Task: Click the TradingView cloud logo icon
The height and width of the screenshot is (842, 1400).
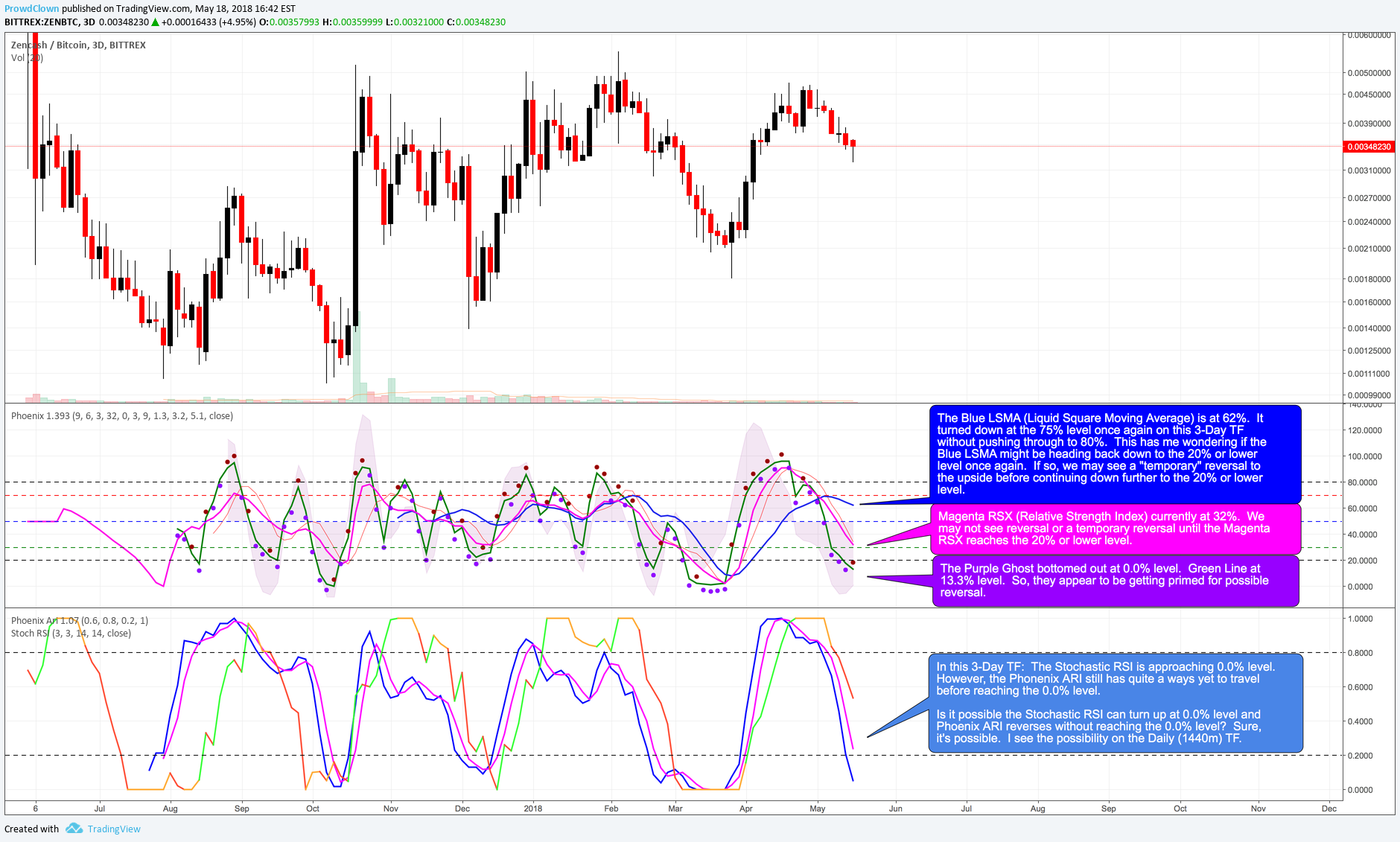Action: point(74,828)
